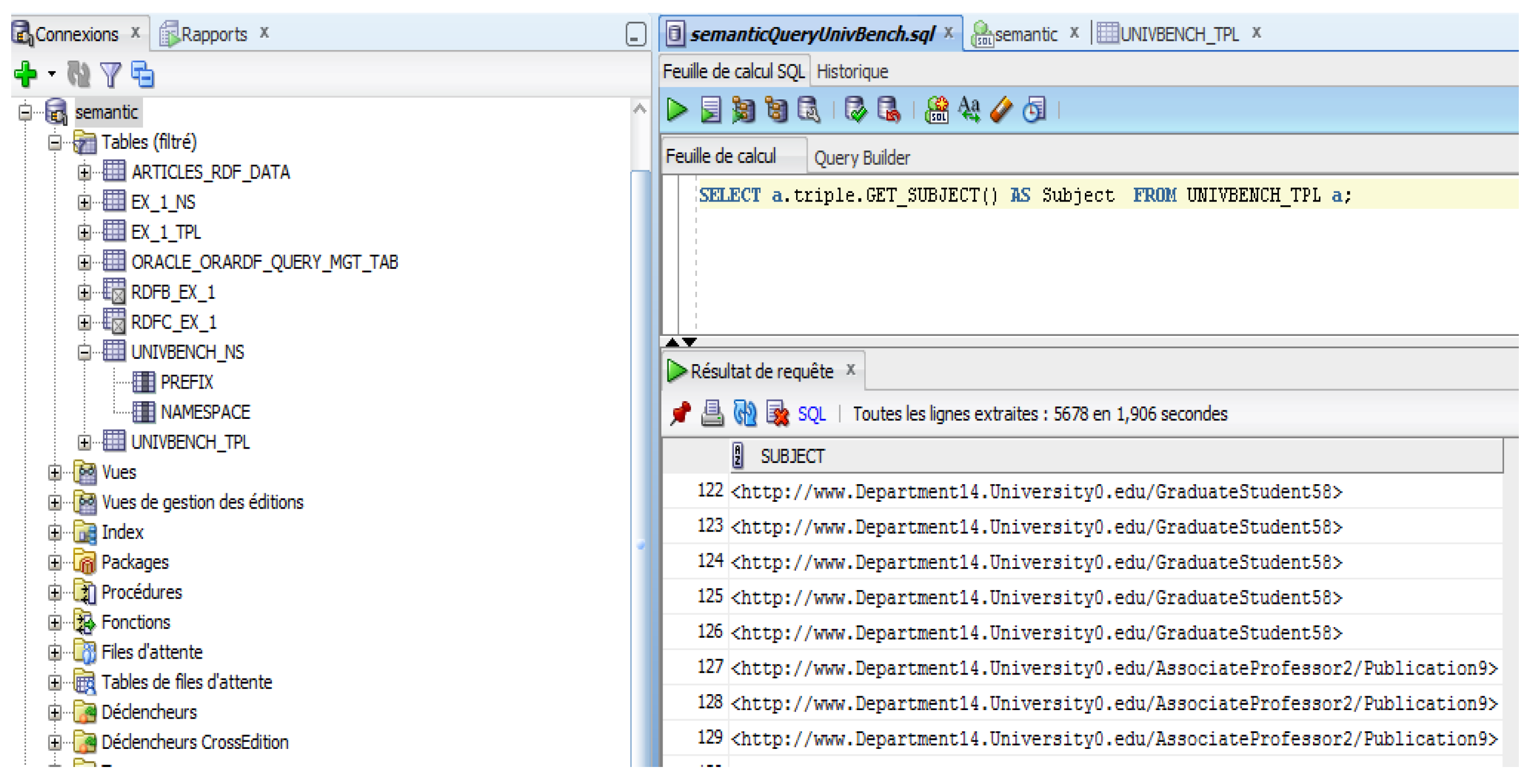Viewport: 1530px width, 784px height.
Task: Expand the ARTICLES_RDF_DATA table node
Action: click(x=85, y=173)
